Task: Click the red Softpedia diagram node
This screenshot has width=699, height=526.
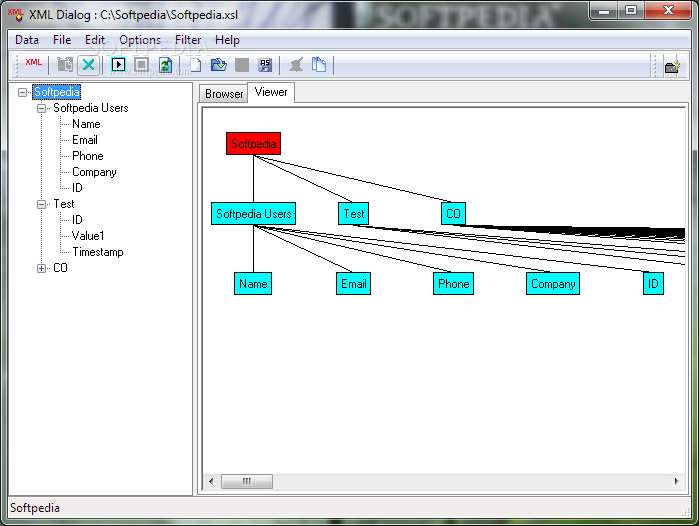Action: pyautogui.click(x=254, y=144)
